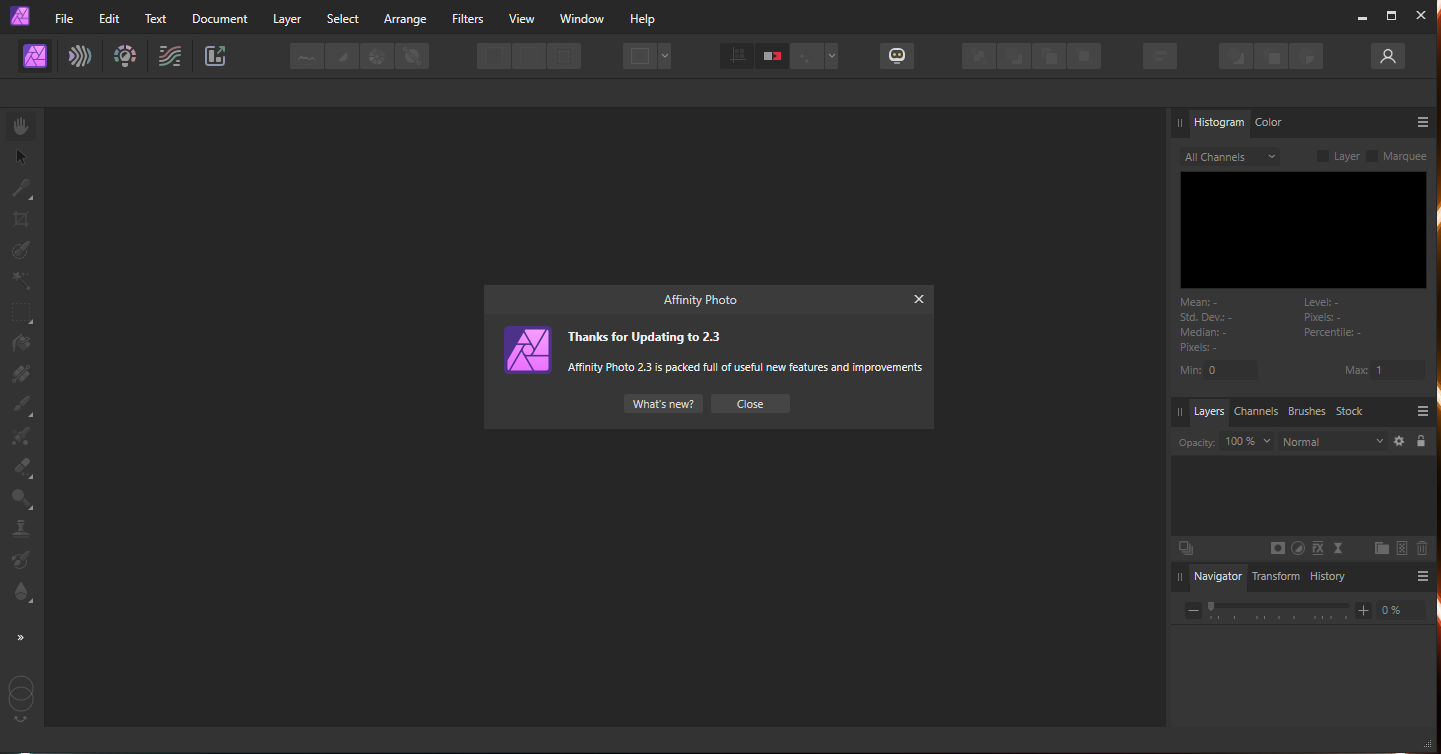
Task: Select the Flood Select magic wand tool
Action: [21, 281]
